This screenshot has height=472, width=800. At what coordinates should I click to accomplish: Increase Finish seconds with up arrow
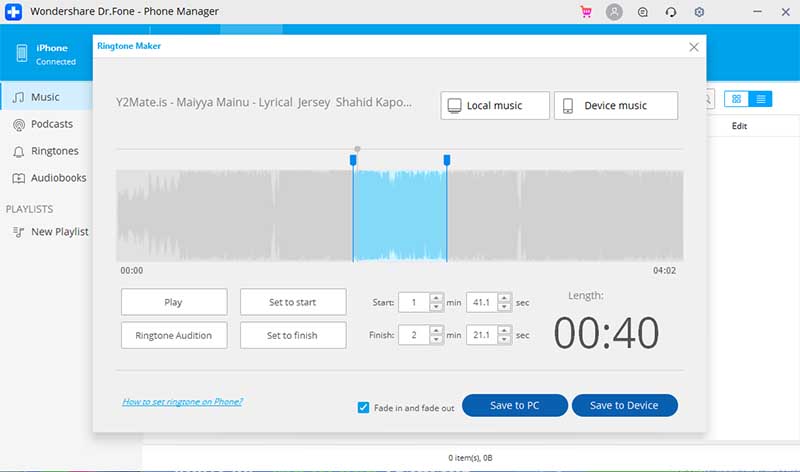point(504,330)
